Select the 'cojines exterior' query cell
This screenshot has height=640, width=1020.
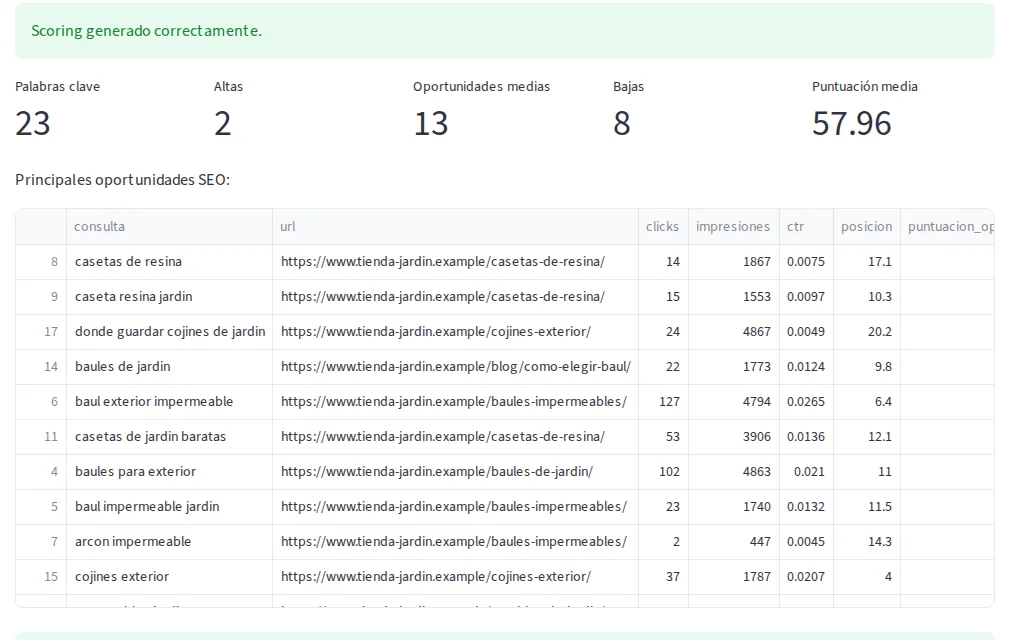pyautogui.click(x=169, y=577)
